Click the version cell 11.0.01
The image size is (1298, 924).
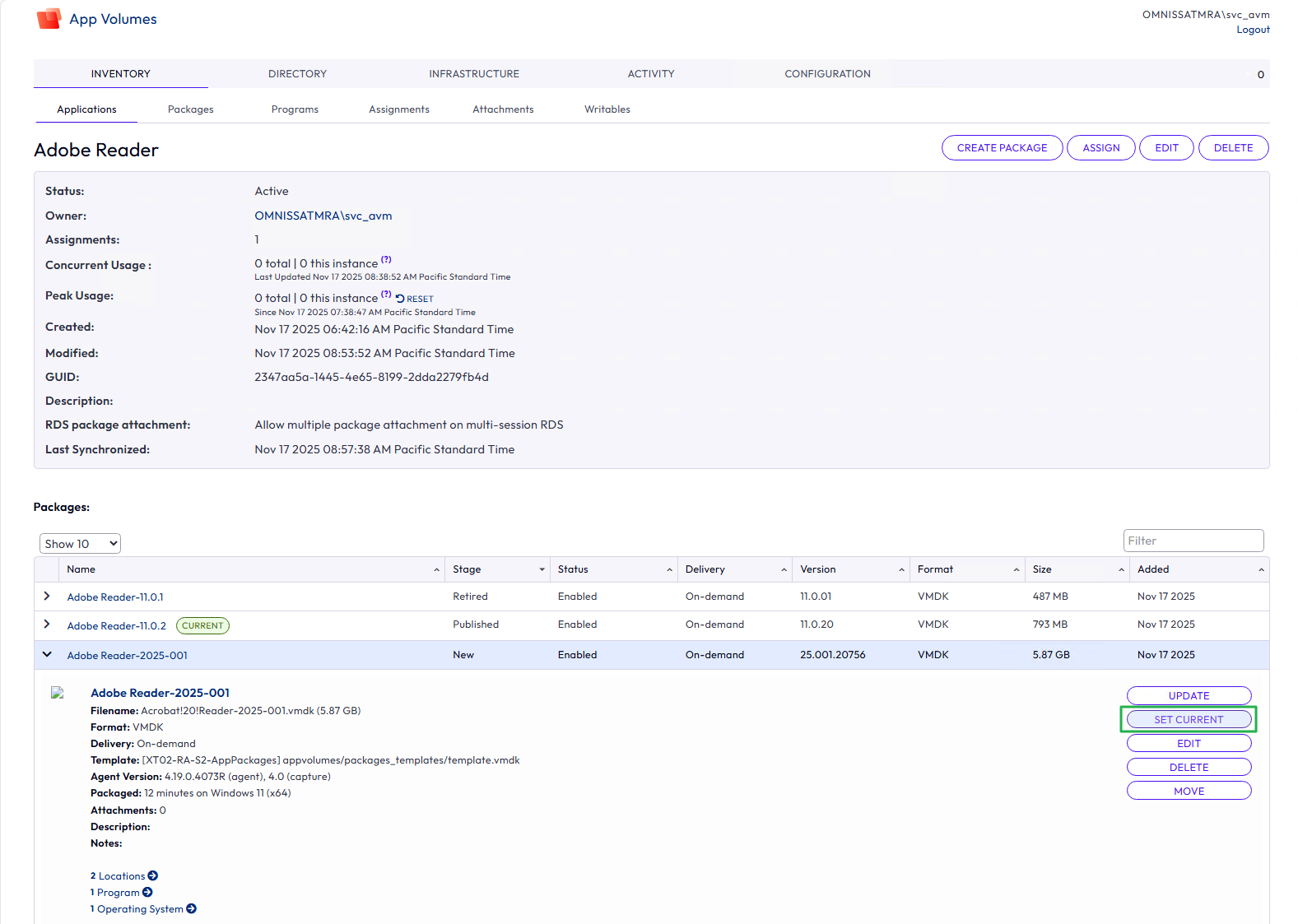[x=816, y=596]
